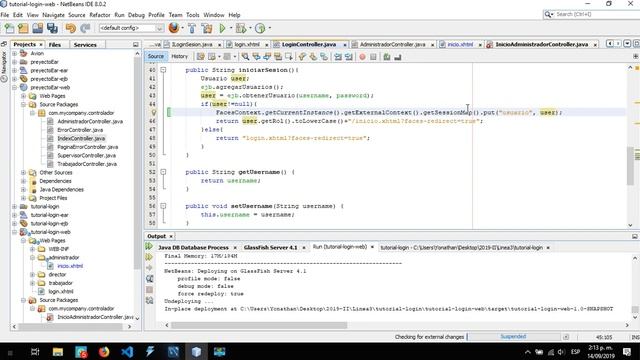The image size is (640, 360).
Task: Switch editor to History view
Action: coord(179,56)
